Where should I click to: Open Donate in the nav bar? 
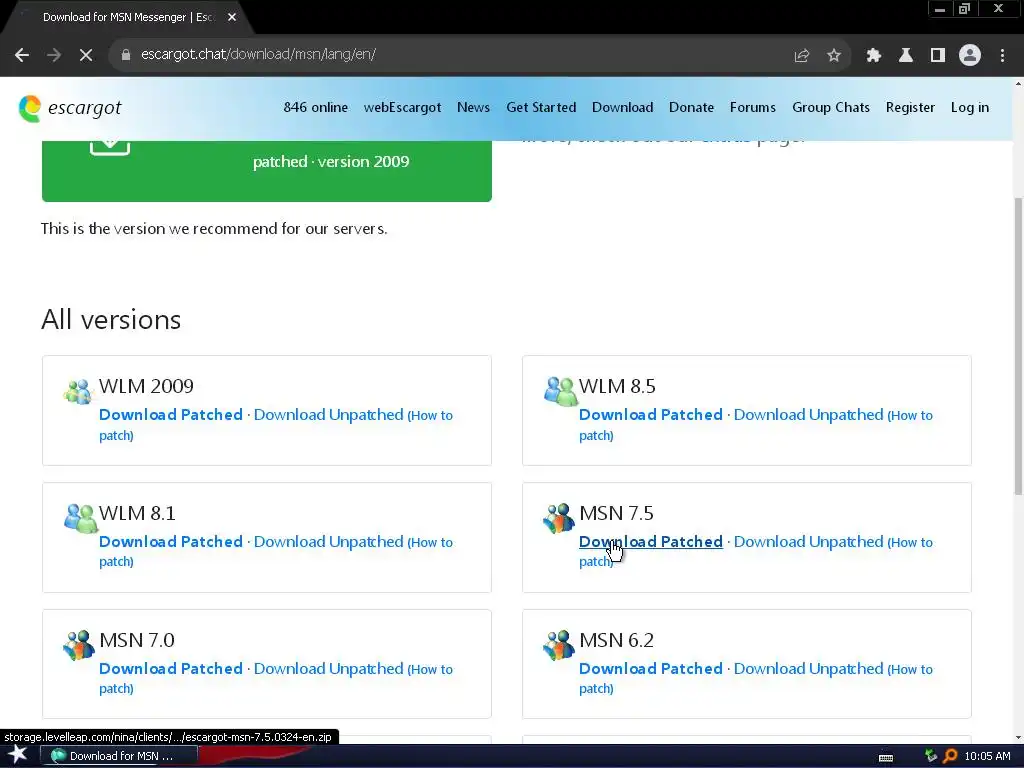(692, 107)
